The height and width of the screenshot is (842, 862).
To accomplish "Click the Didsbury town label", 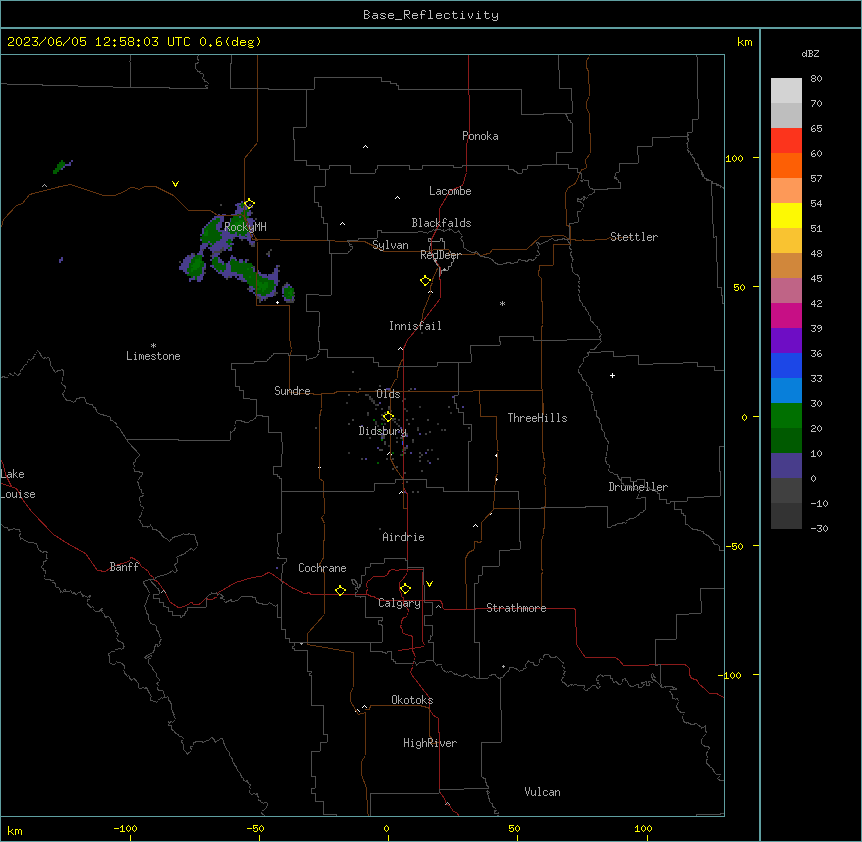I will coord(382,431).
